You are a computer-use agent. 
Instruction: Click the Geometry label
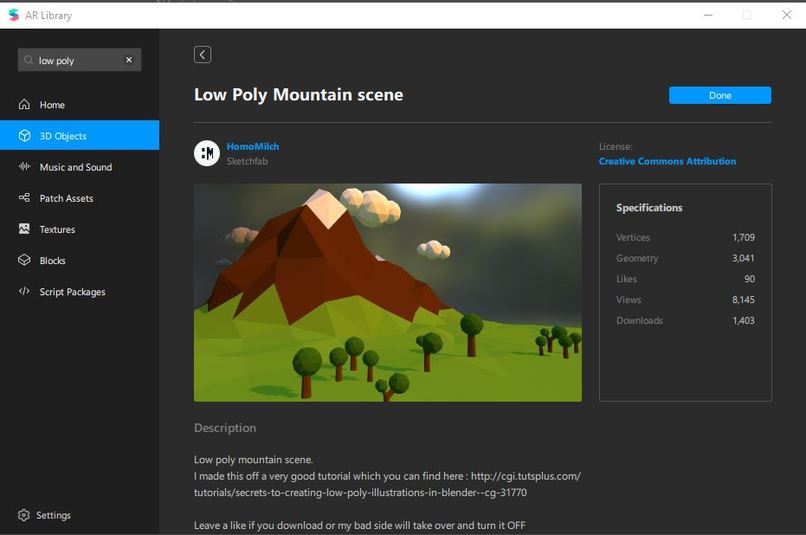(637, 259)
